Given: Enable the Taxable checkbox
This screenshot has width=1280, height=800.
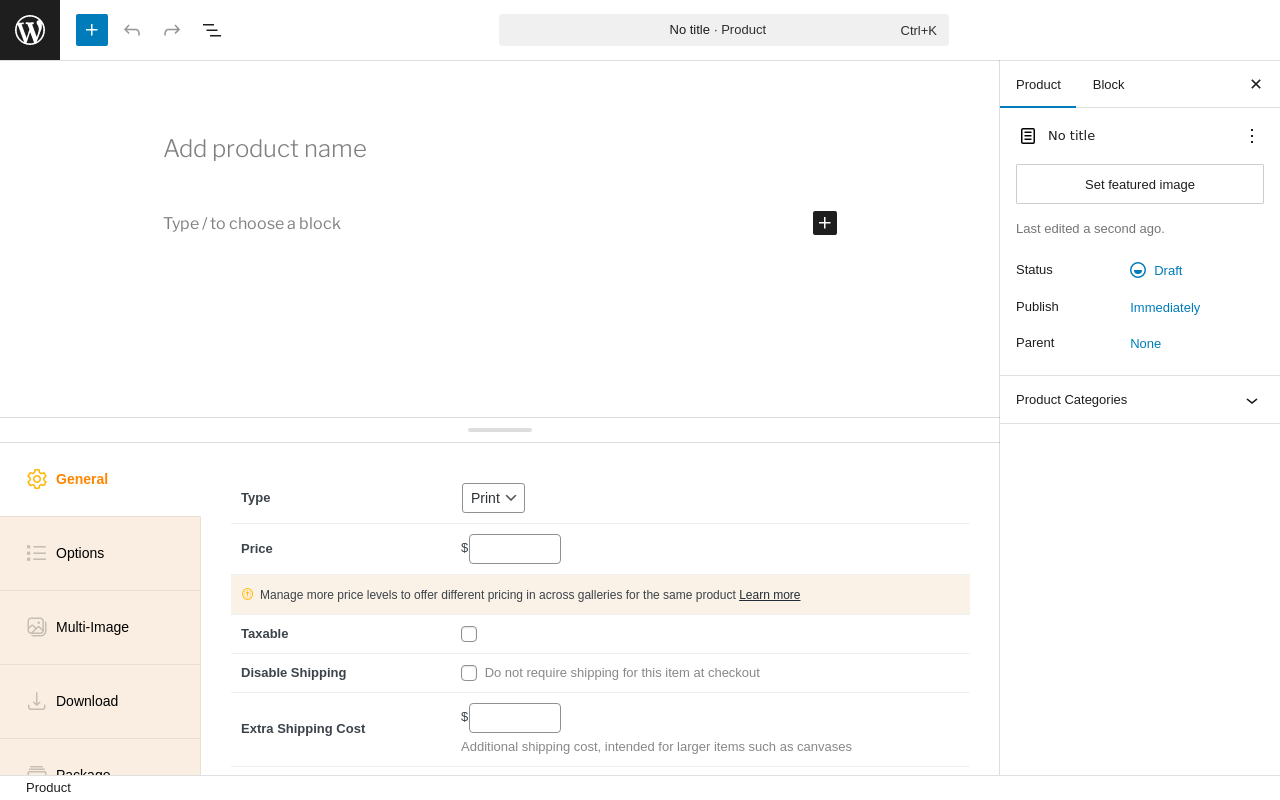Looking at the screenshot, I should [469, 634].
